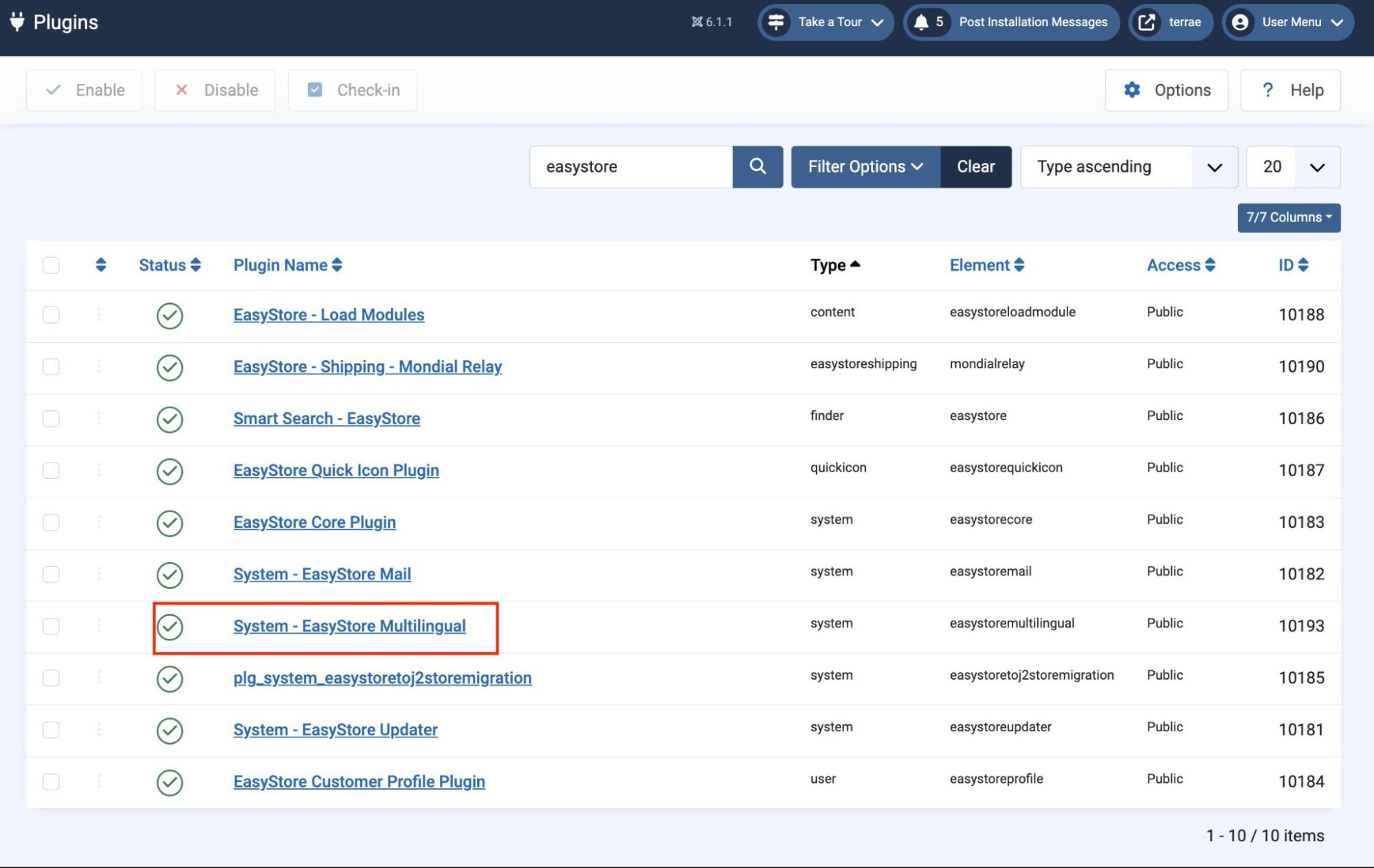Select checkbox for EasyStore Quick Icon Plugin

[51, 470]
